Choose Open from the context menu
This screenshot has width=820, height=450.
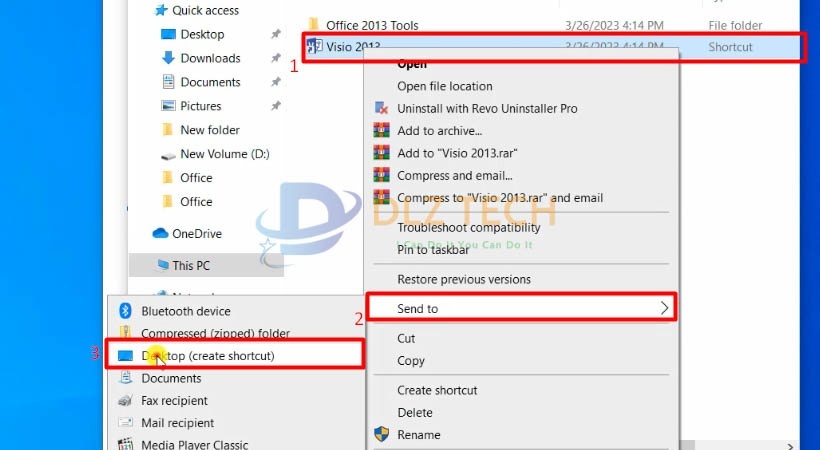click(412, 64)
